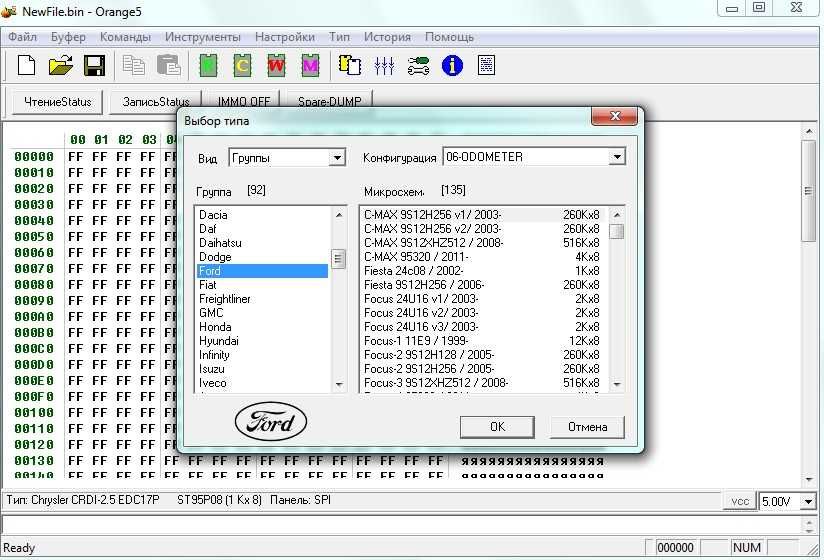Select the highlighted Ford group
This screenshot has height=560, width=824.
pyautogui.click(x=262, y=271)
